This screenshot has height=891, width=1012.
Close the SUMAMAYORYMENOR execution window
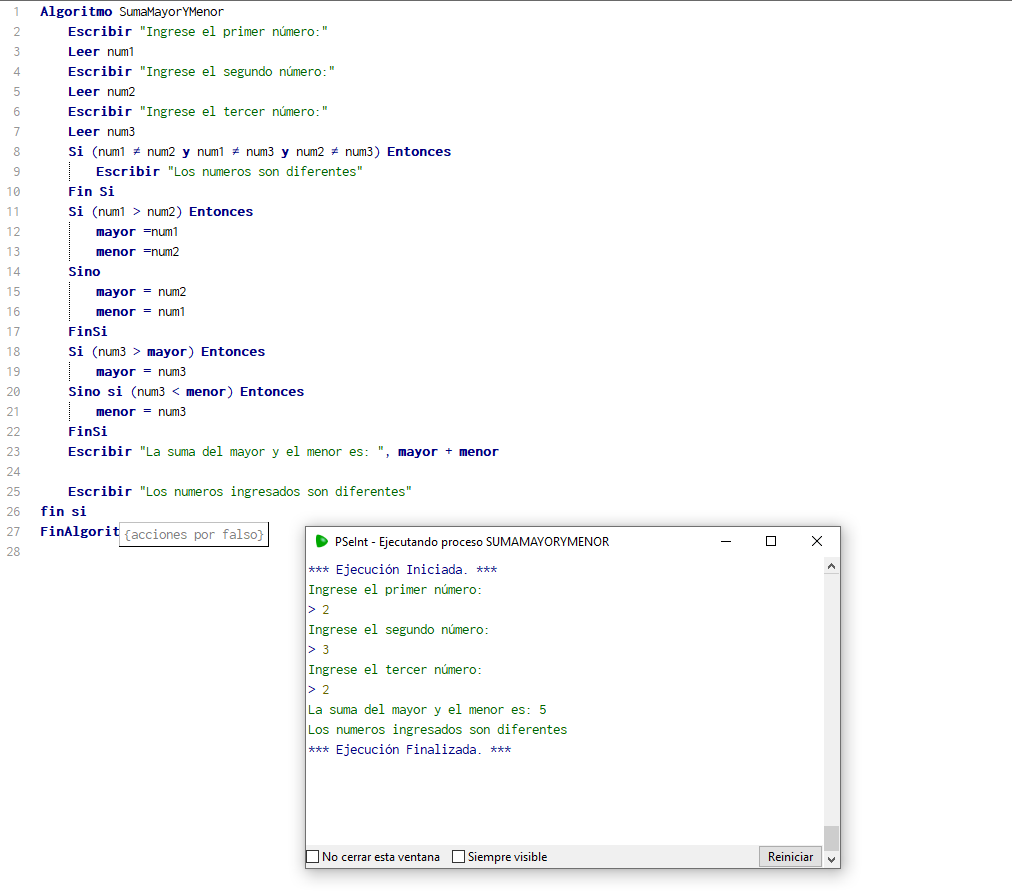click(817, 541)
